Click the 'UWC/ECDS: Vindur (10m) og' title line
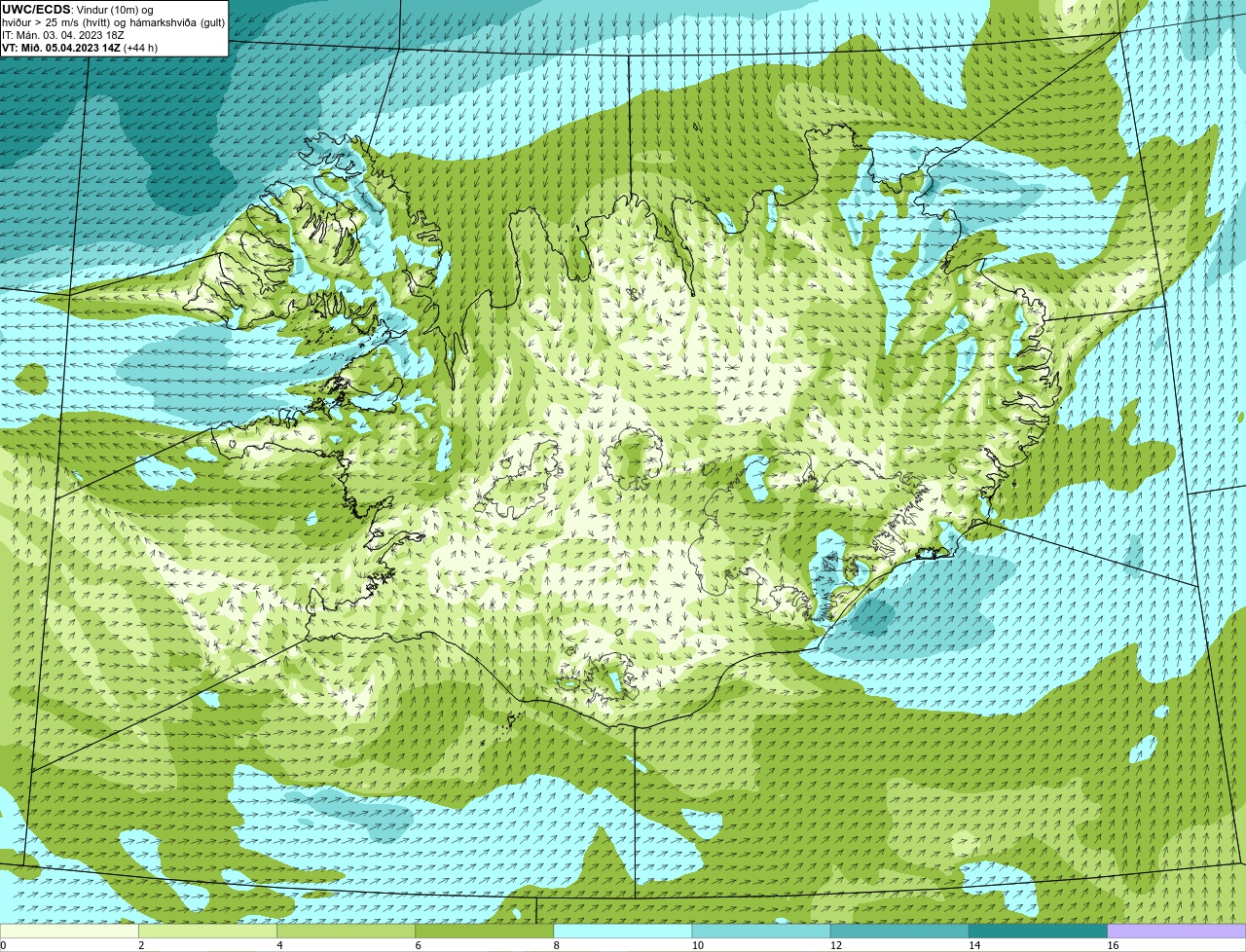Screen dimensions: 1246x952 (78, 10)
